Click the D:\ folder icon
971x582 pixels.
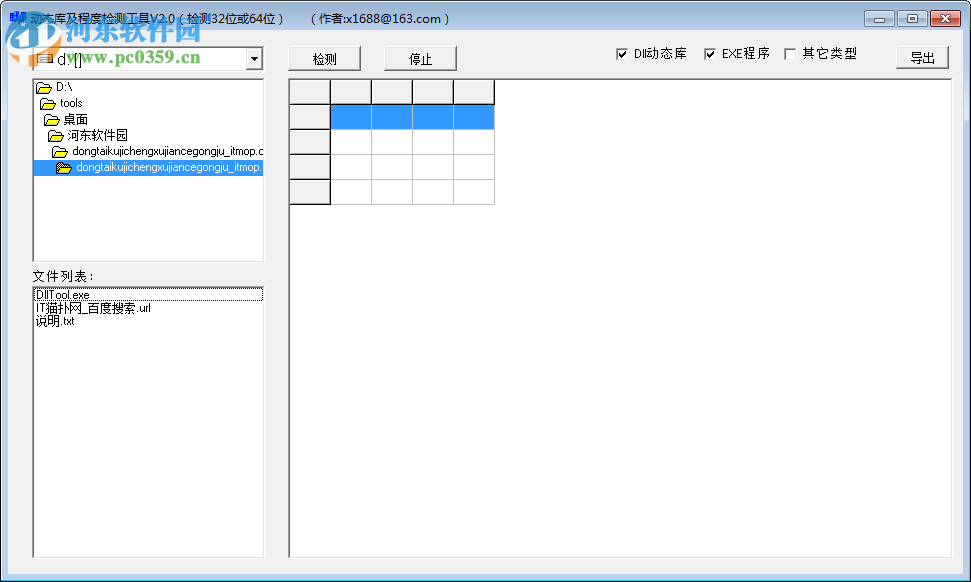44,87
